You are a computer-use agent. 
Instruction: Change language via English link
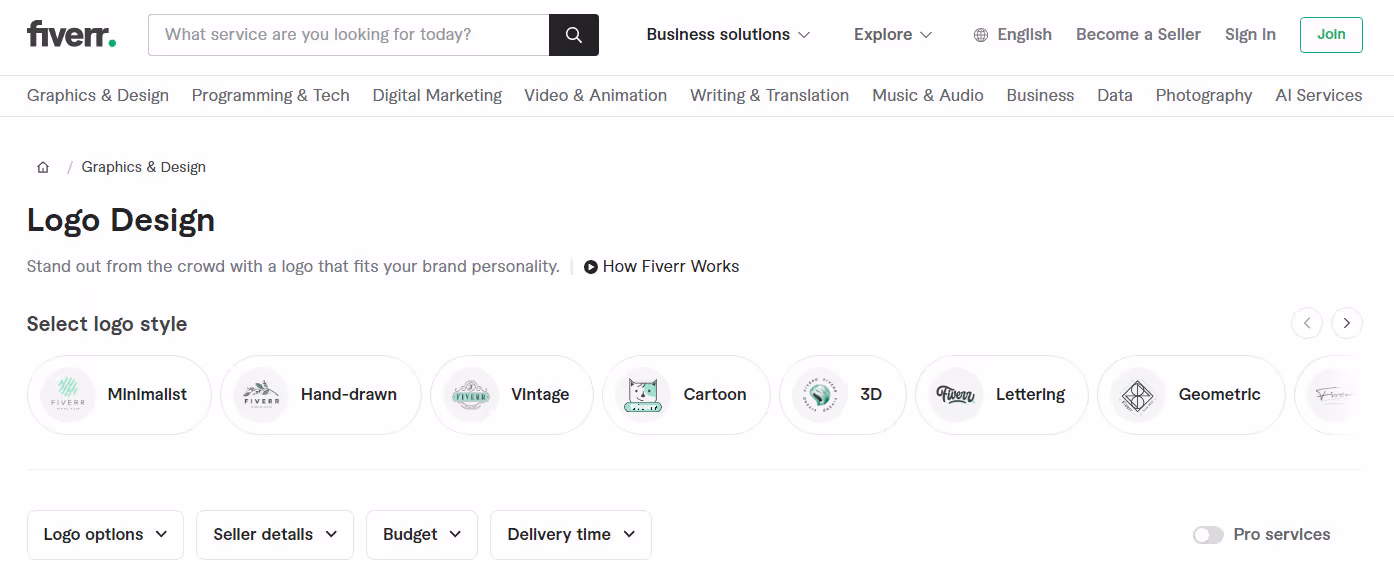[1024, 35]
